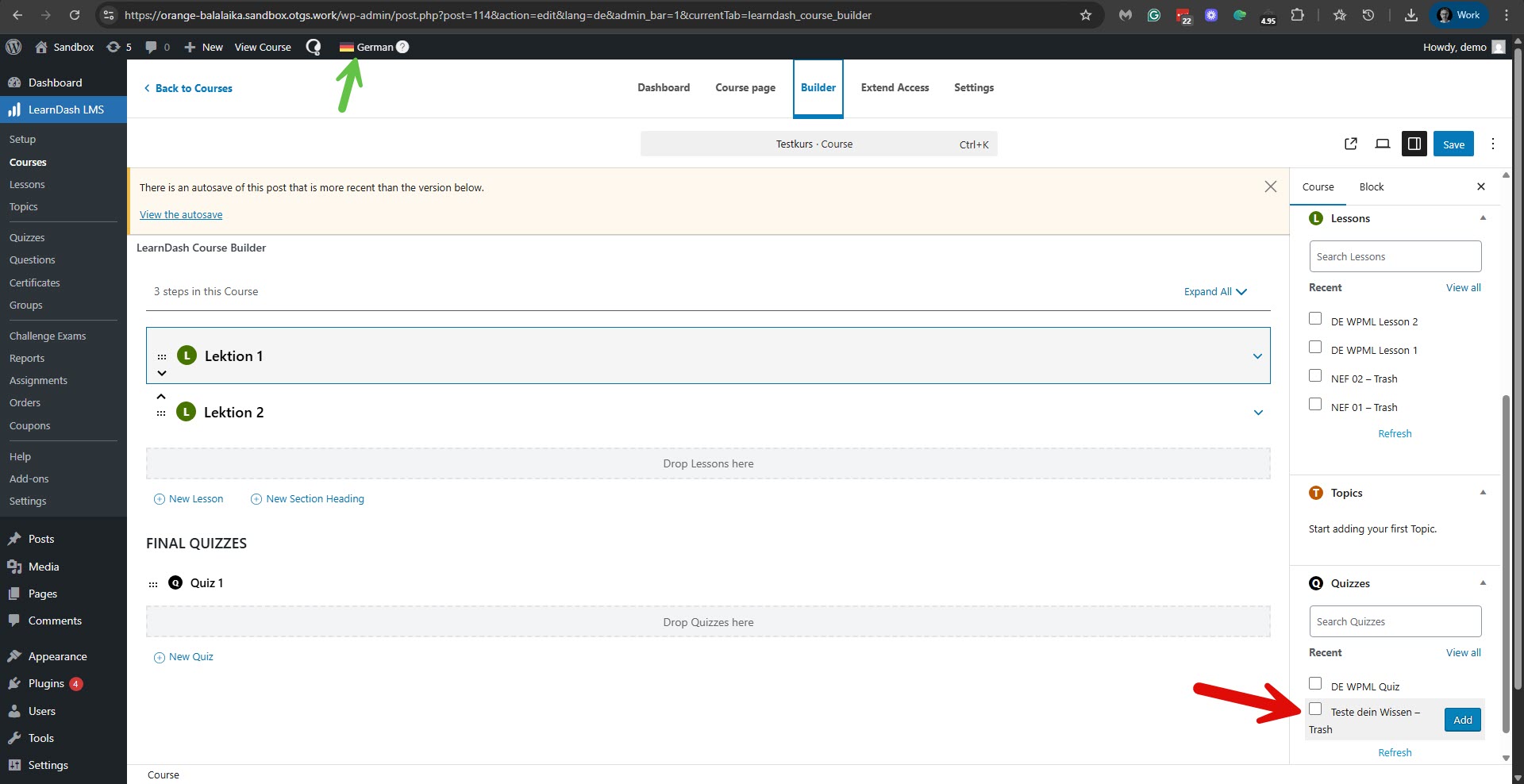Image resolution: width=1524 pixels, height=784 pixels.
Task: Switch to the Settings tab
Action: (x=973, y=87)
